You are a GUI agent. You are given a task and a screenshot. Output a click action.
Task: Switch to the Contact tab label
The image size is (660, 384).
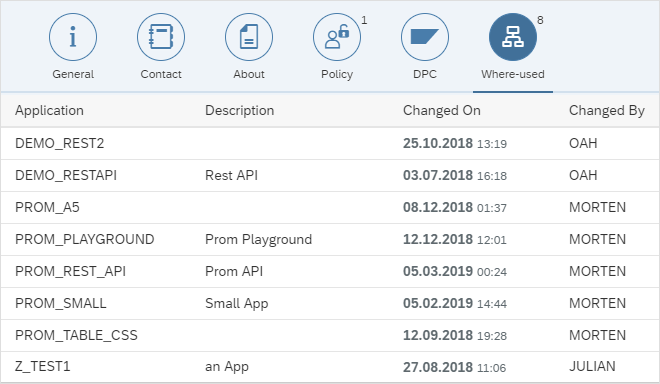[161, 74]
